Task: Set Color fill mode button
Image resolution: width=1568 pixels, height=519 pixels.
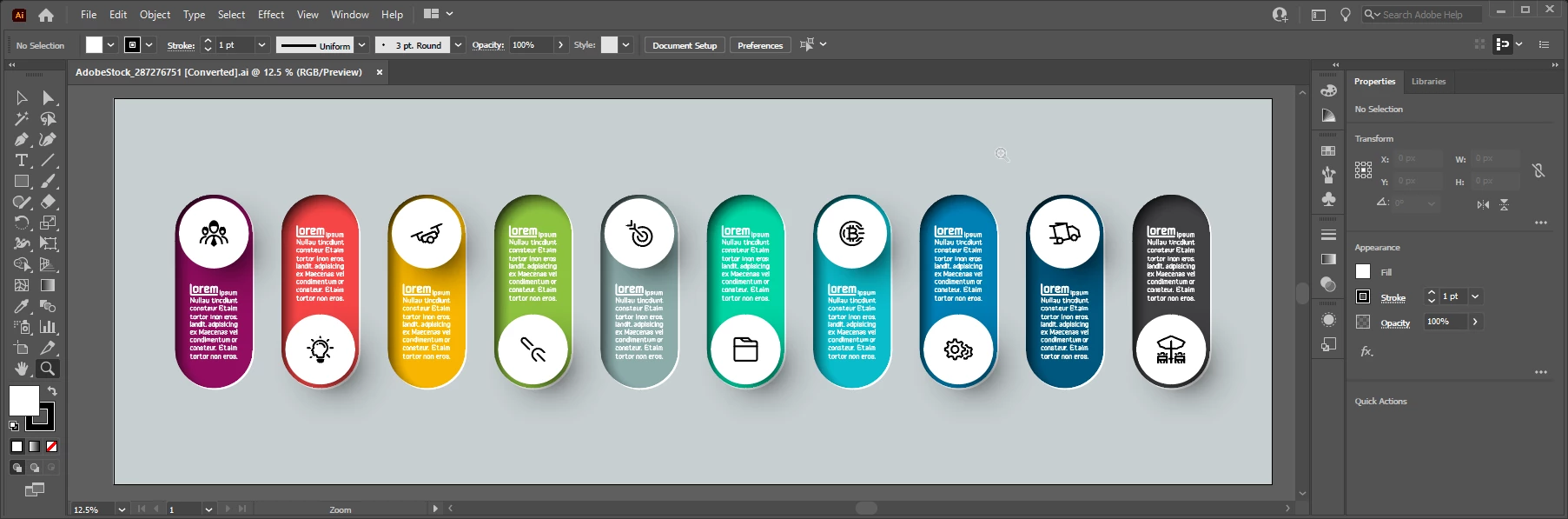Action: (17, 446)
